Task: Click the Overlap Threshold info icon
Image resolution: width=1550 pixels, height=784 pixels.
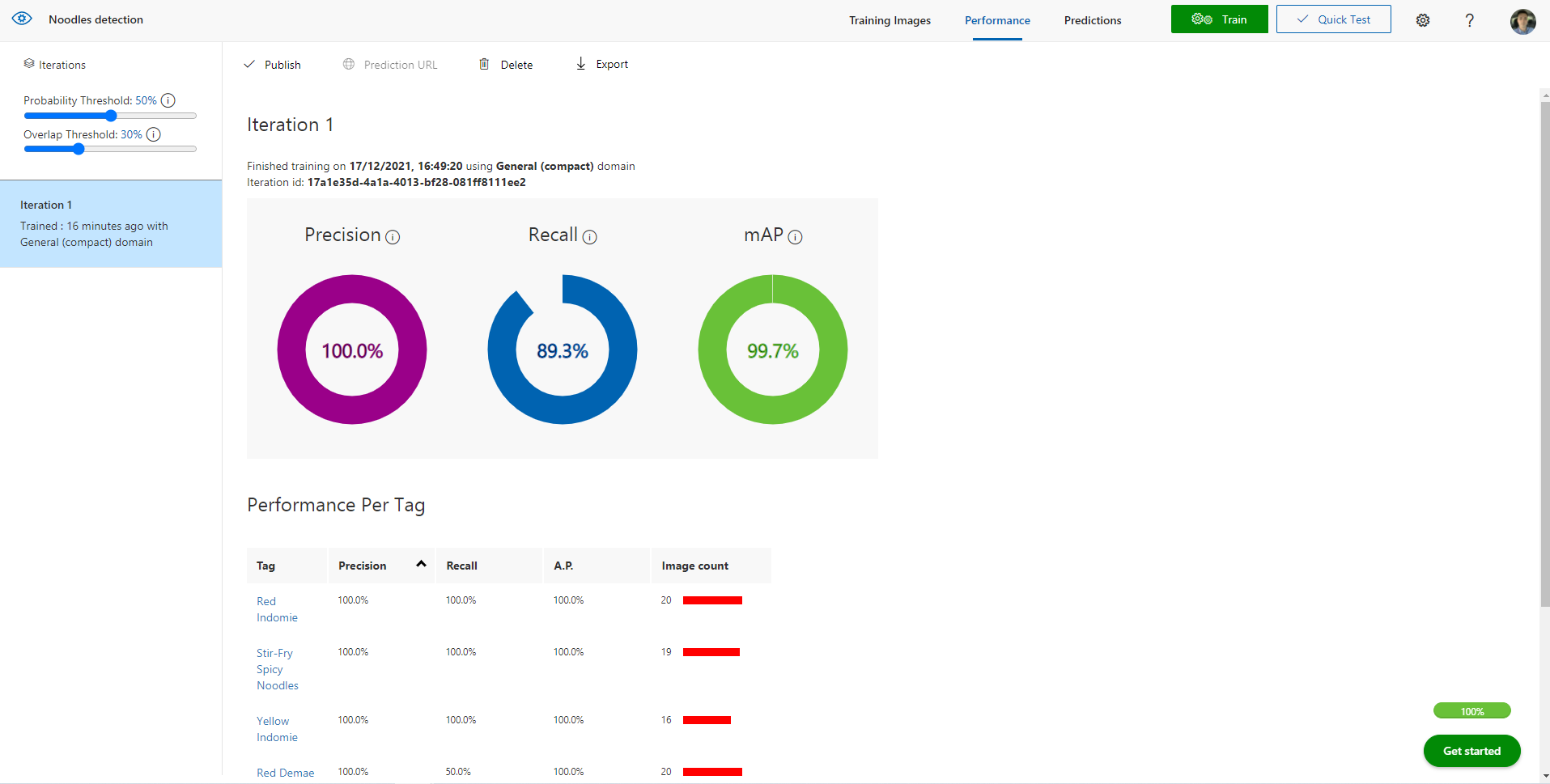Action: [154, 134]
